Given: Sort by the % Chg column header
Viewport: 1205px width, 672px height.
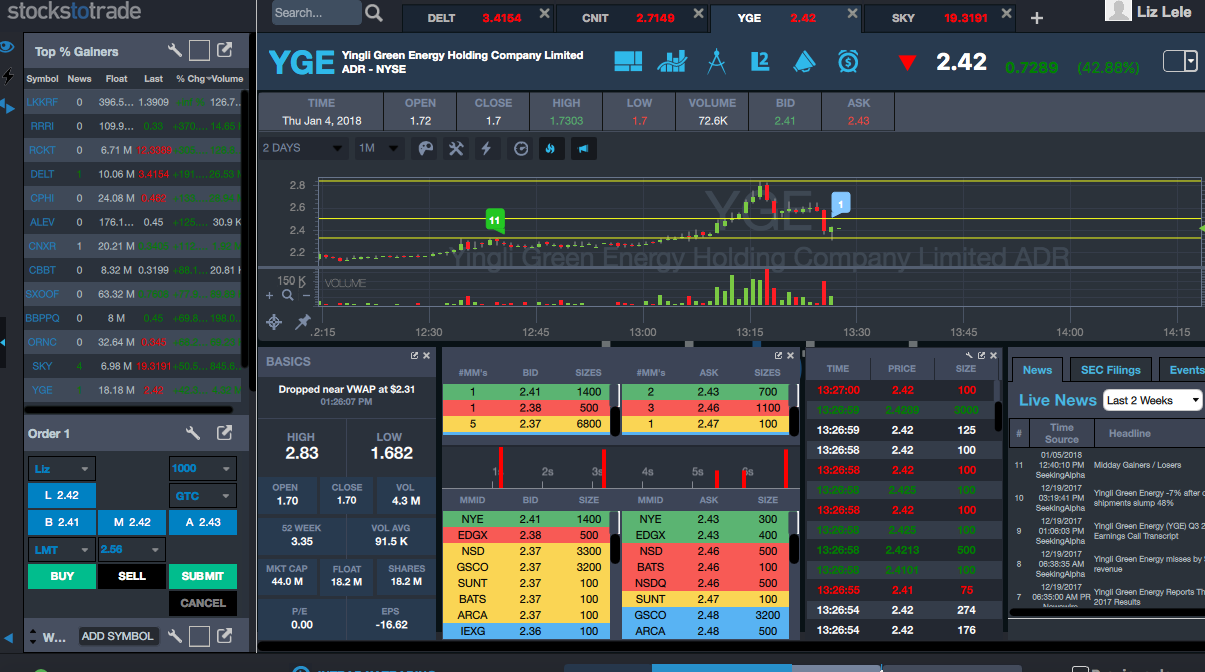Looking at the screenshot, I should pos(189,78).
